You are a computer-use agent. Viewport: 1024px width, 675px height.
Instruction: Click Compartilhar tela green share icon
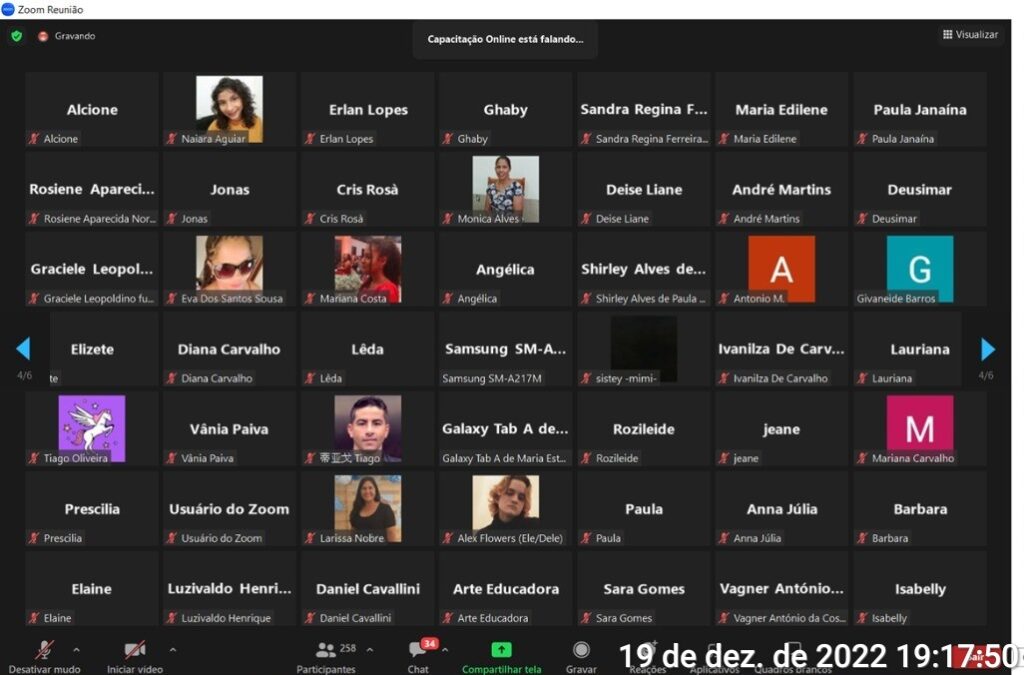click(x=501, y=650)
